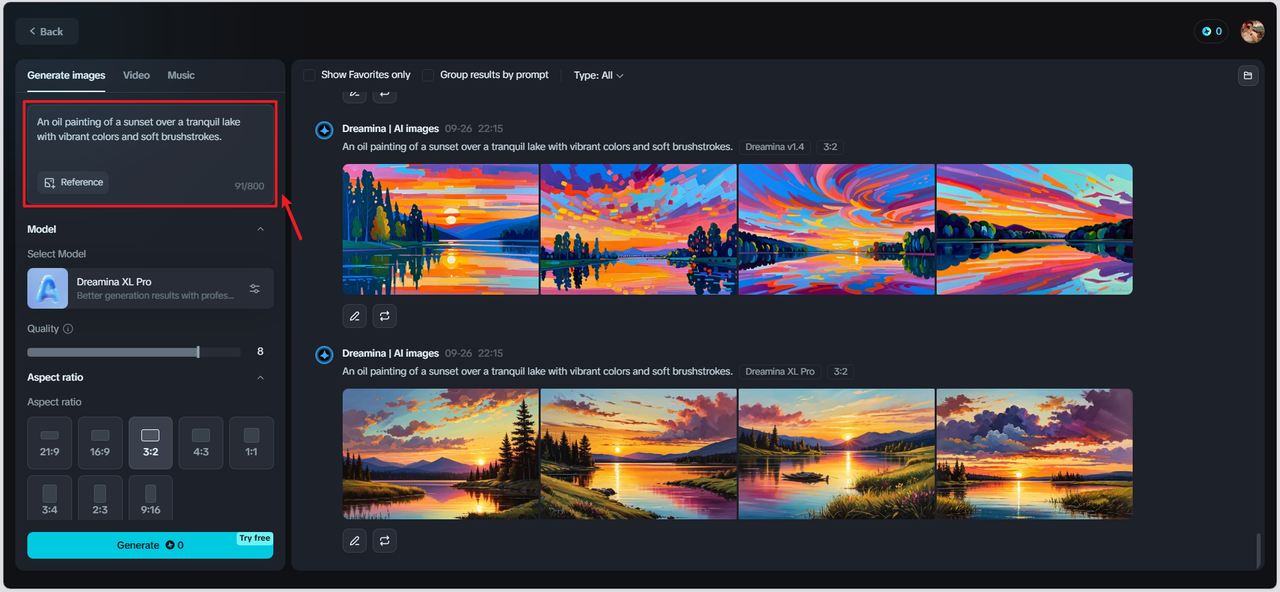
Task: Click the quality value 8
Action: click(x=260, y=352)
